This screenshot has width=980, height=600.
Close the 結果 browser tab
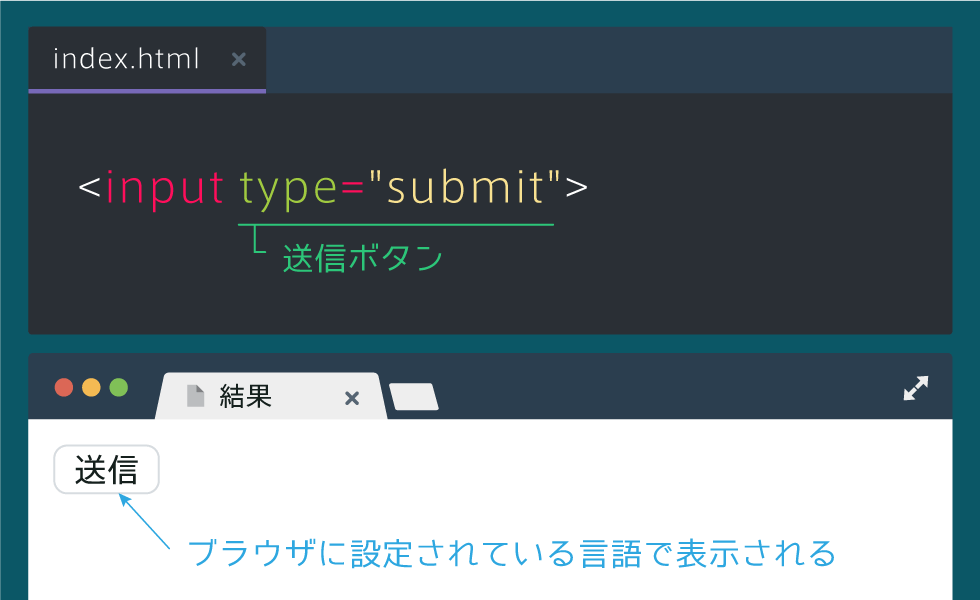coord(352,398)
